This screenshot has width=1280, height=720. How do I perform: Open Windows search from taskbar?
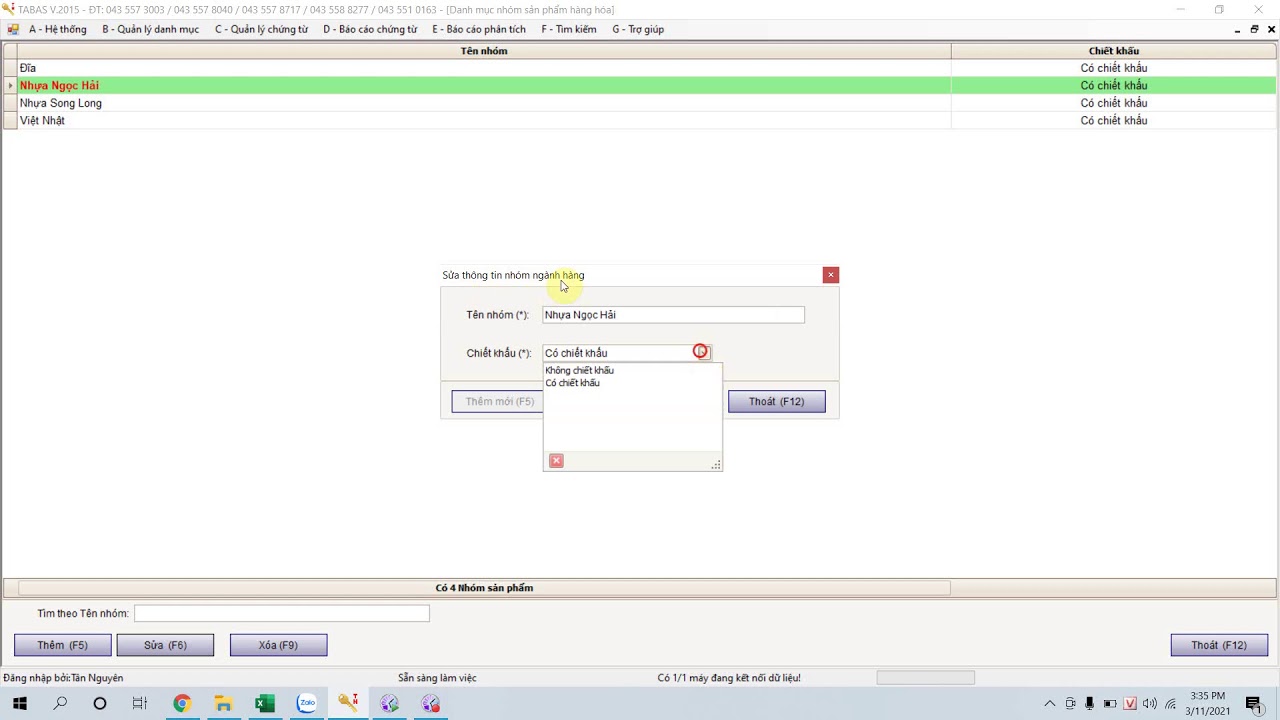60,704
